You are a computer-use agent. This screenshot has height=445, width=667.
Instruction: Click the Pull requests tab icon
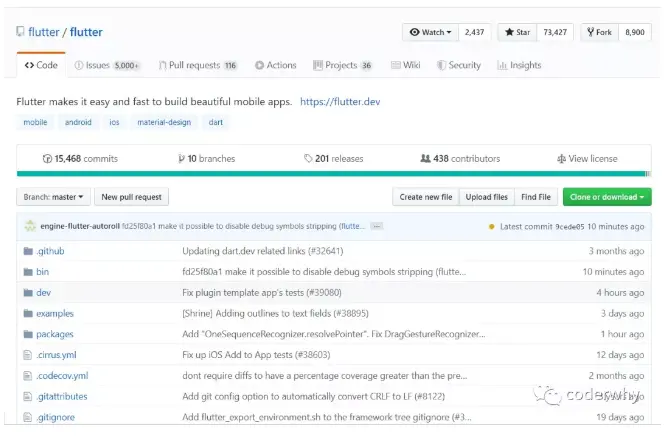(x=162, y=66)
